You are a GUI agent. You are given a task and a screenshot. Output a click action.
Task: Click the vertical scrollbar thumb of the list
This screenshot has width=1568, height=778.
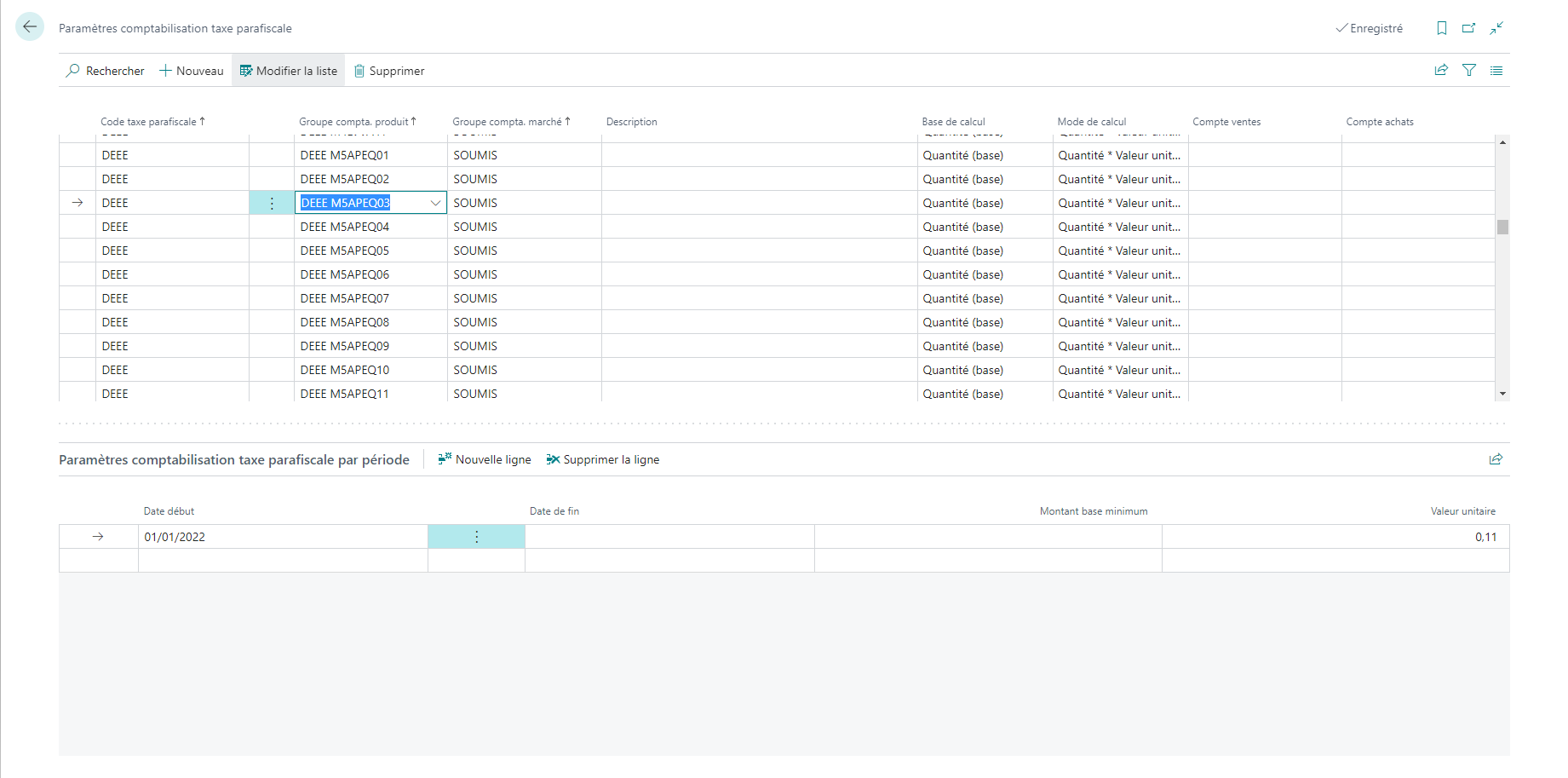pos(1503,227)
